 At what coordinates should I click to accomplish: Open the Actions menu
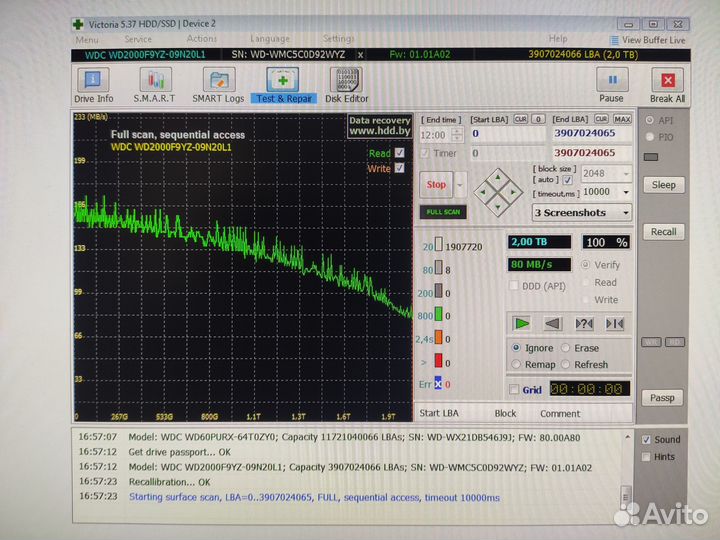201,39
